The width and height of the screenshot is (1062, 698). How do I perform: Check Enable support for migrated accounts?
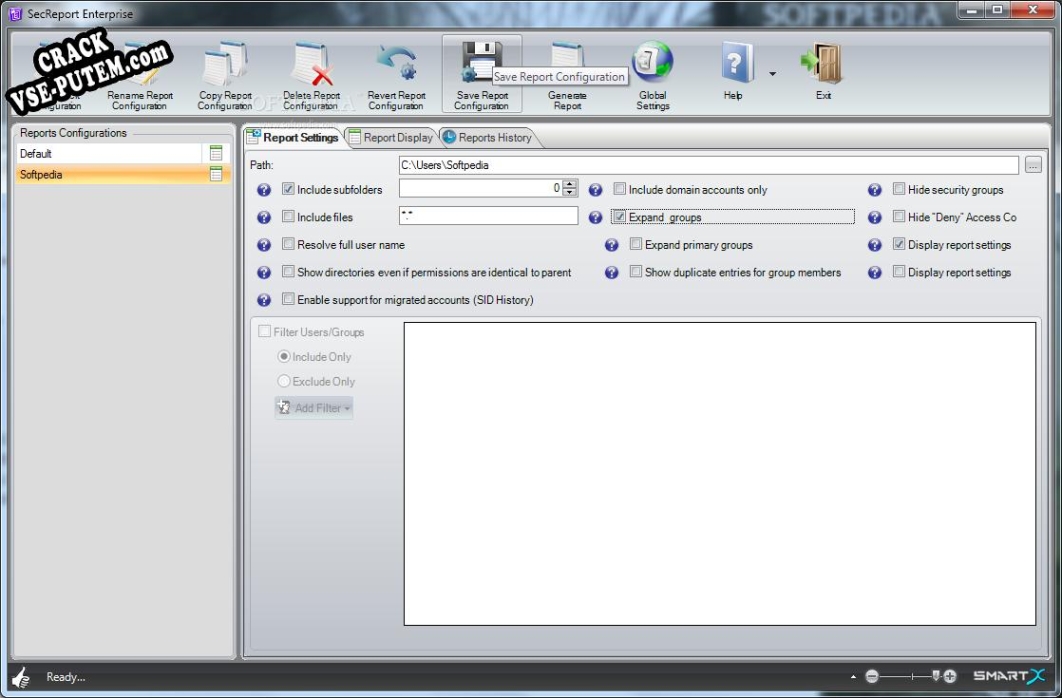(x=289, y=299)
